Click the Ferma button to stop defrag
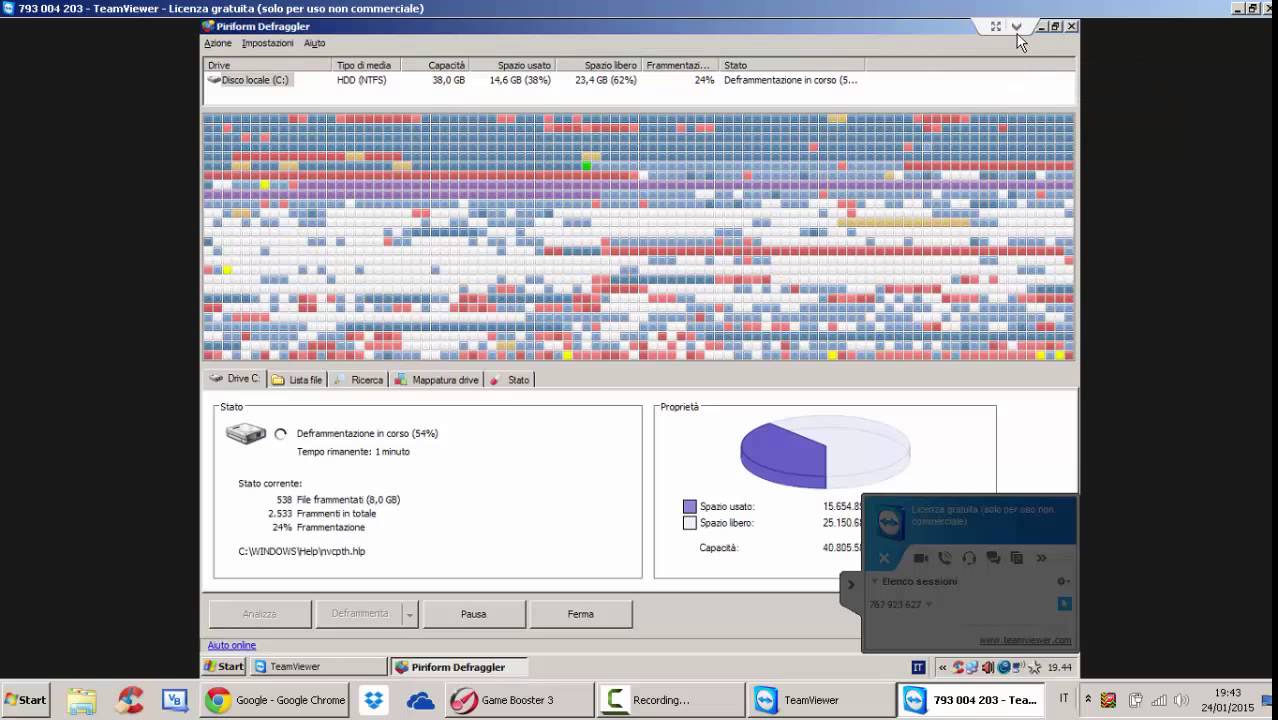1278x720 pixels. pos(581,614)
